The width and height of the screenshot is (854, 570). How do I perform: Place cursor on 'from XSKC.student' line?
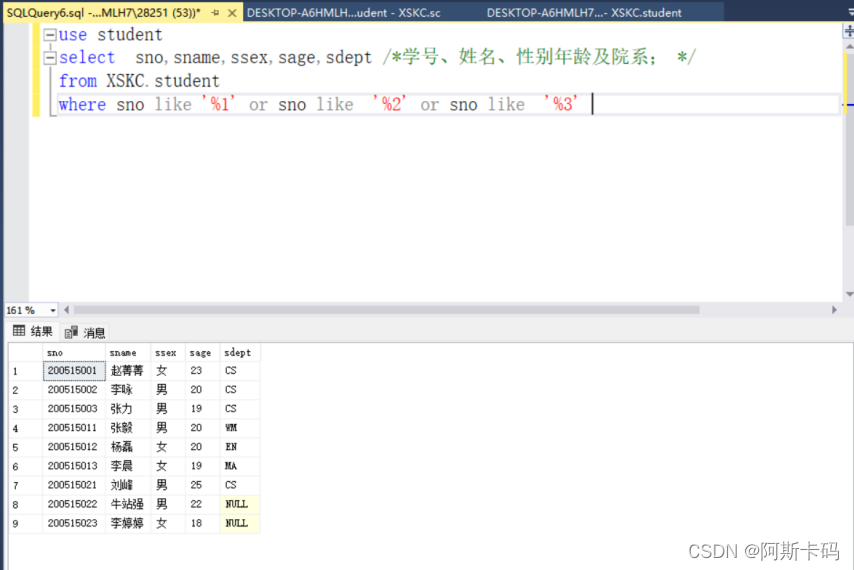pyautogui.click(x=139, y=81)
